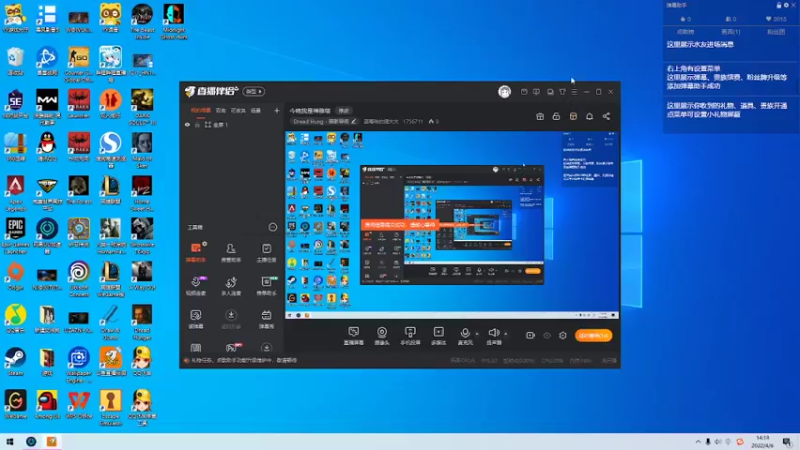The image size is (800, 450).
Task: Open the multi-person co-stream tool
Action: (231, 286)
